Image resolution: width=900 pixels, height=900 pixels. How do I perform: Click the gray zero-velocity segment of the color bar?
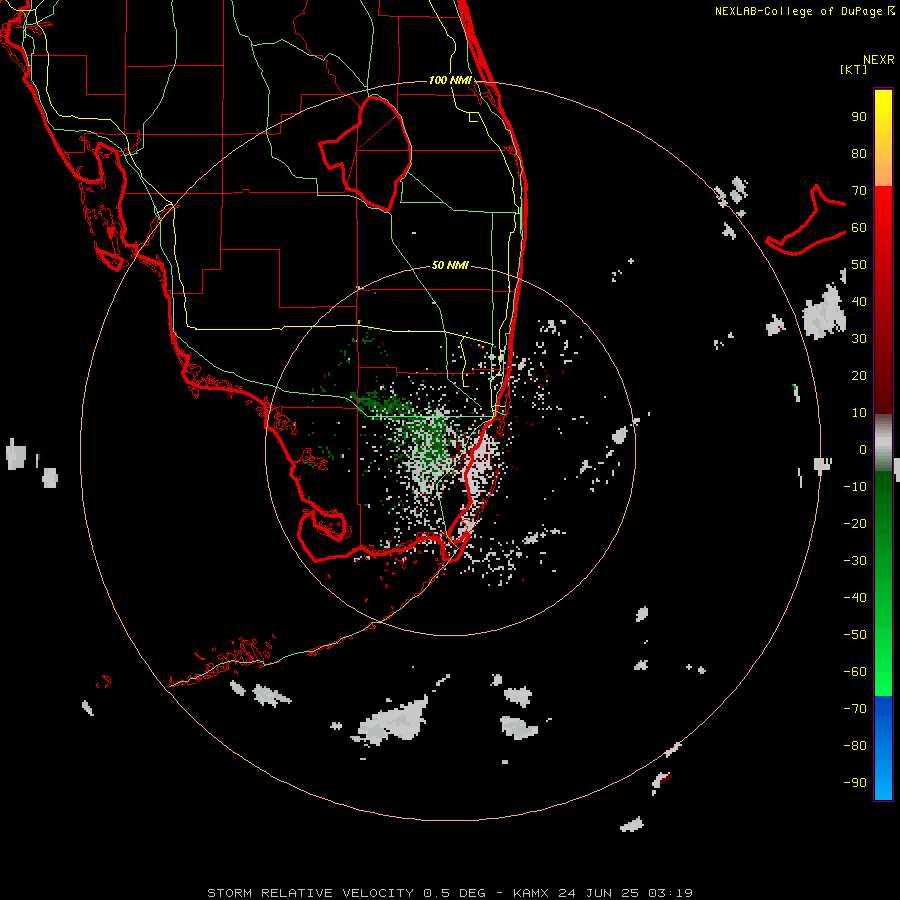[x=883, y=443]
